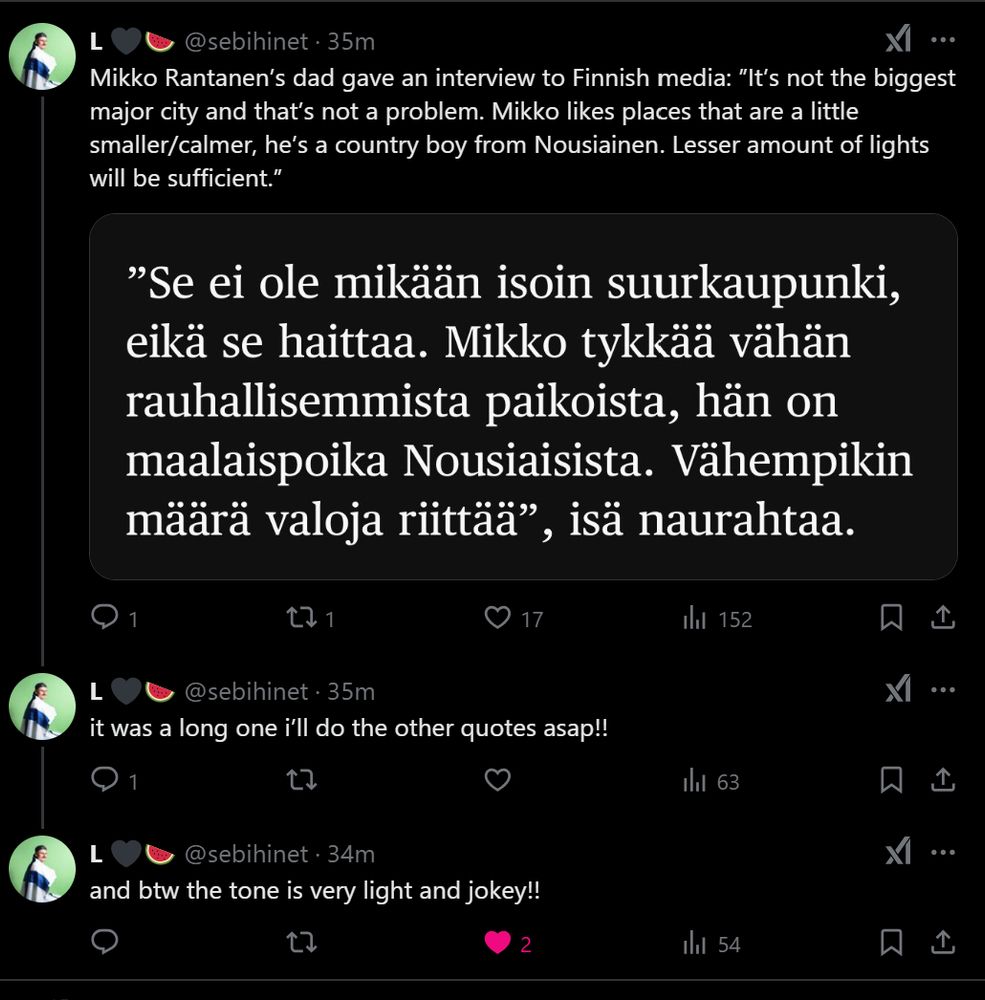This screenshot has width=985, height=1000.
Task: Open the Finnish quote image
Action: point(523,396)
